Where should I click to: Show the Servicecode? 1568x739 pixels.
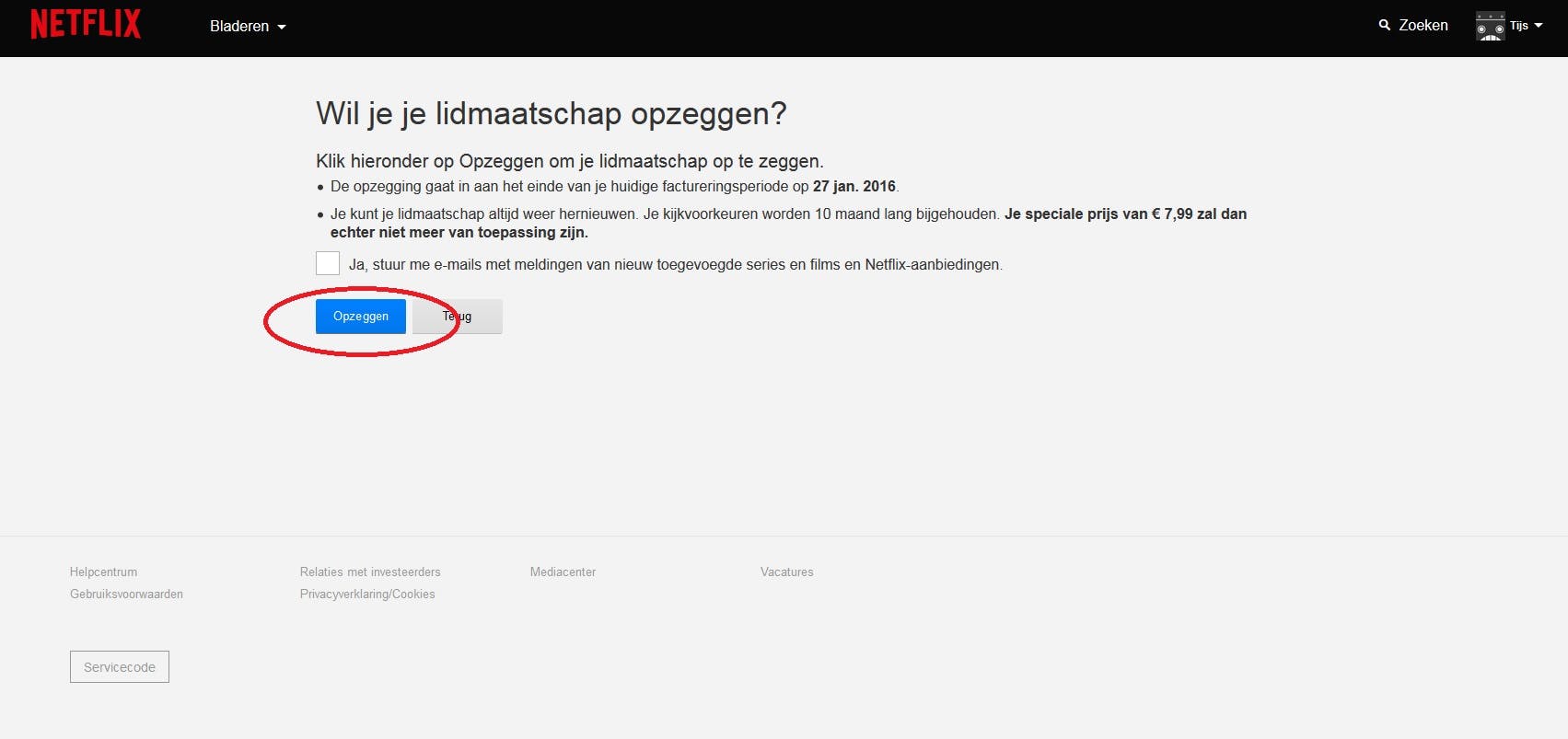pos(120,667)
